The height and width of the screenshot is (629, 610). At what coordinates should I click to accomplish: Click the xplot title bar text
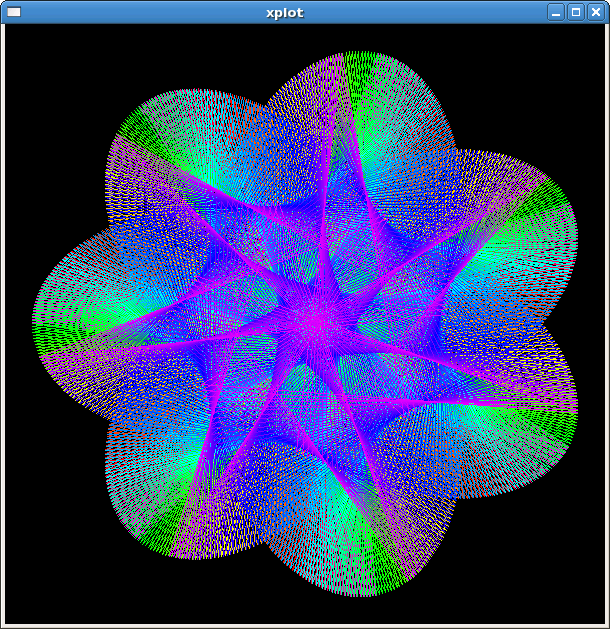point(285,13)
